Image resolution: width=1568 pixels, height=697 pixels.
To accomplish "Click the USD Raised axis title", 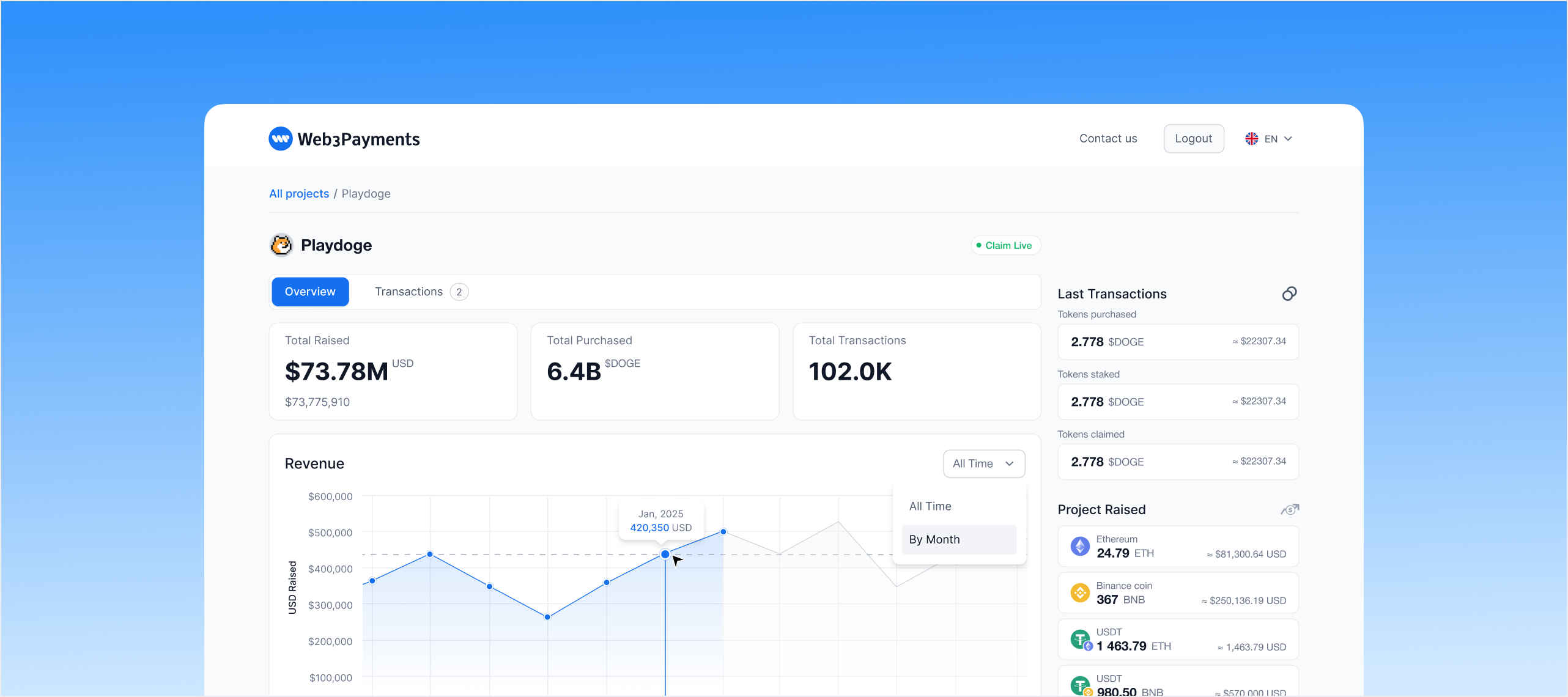I will pos(293,588).
